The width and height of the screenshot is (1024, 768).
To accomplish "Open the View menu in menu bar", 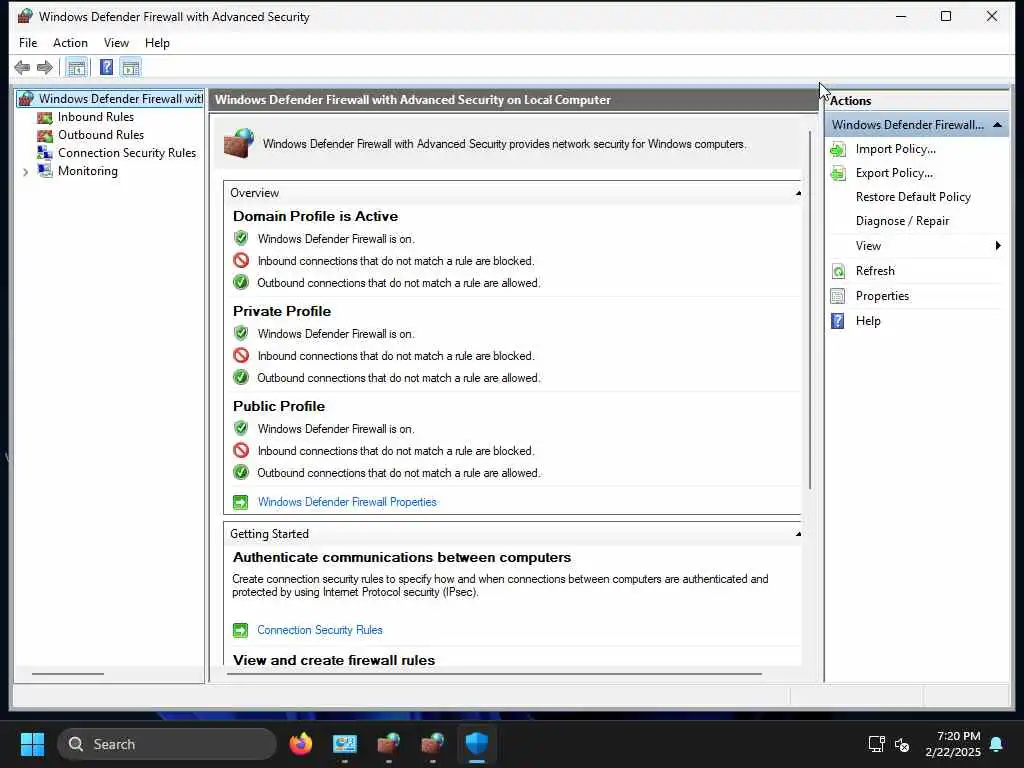I will tap(116, 43).
